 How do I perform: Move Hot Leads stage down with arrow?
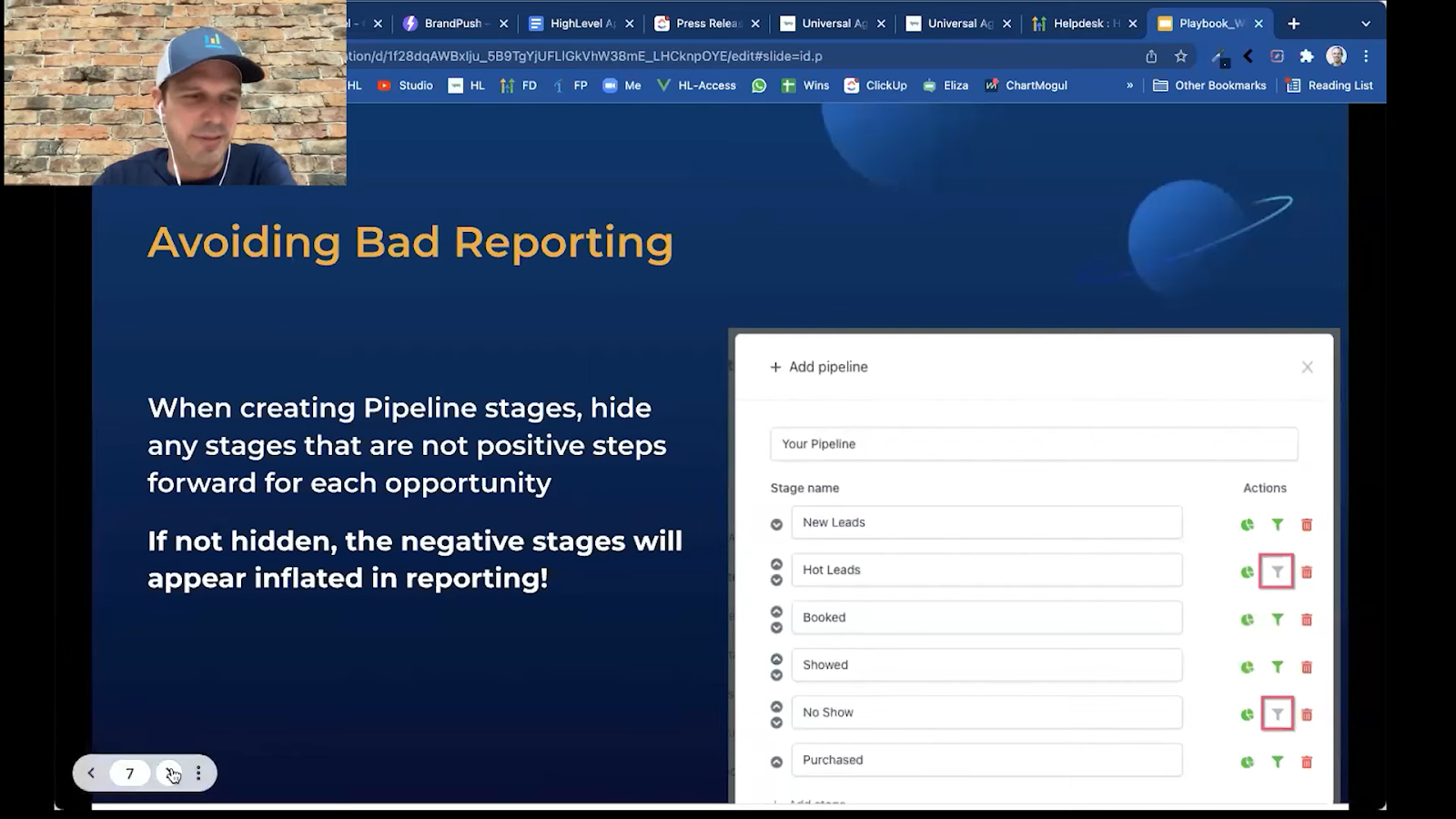pyautogui.click(x=776, y=581)
